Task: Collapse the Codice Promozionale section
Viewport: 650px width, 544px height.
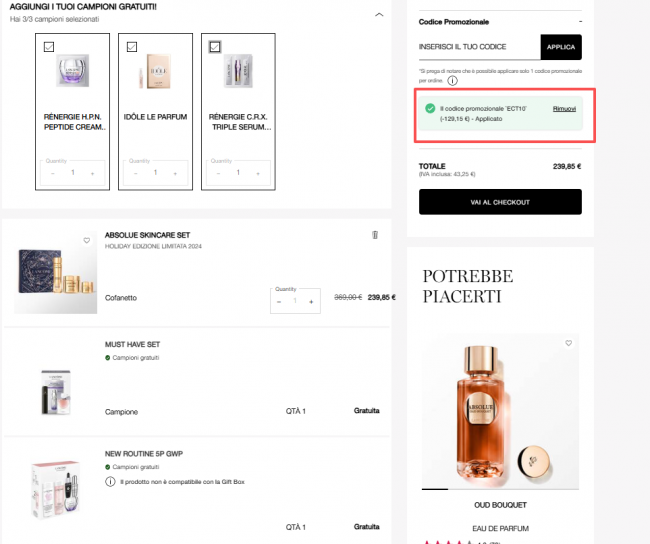Action: pos(580,21)
